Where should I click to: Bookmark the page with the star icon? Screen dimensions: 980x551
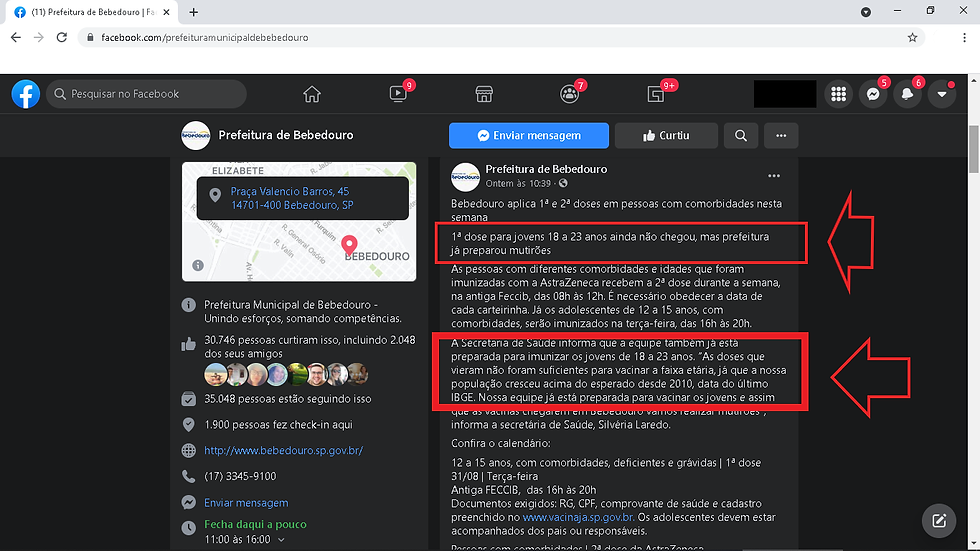click(x=912, y=37)
